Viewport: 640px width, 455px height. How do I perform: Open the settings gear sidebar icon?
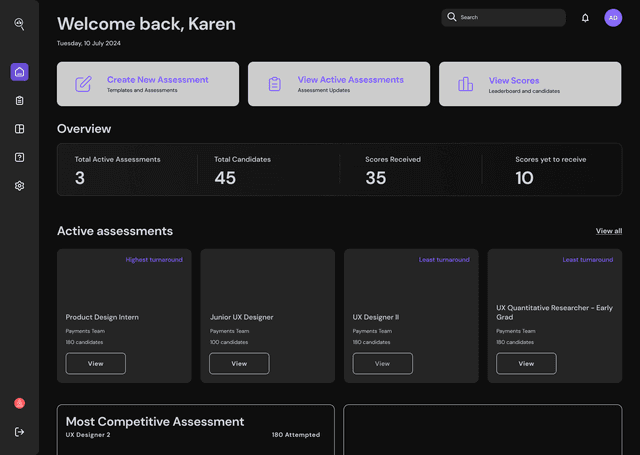19,186
